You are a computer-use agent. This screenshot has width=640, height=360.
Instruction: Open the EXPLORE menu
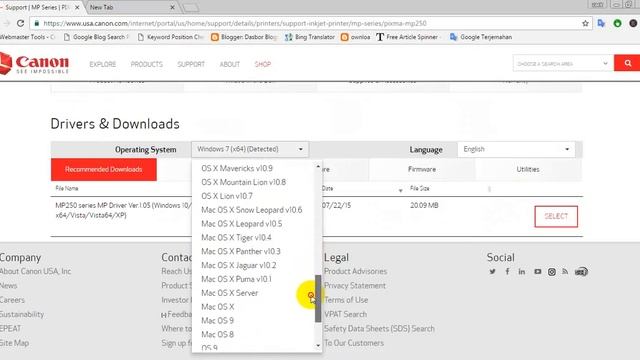103,64
